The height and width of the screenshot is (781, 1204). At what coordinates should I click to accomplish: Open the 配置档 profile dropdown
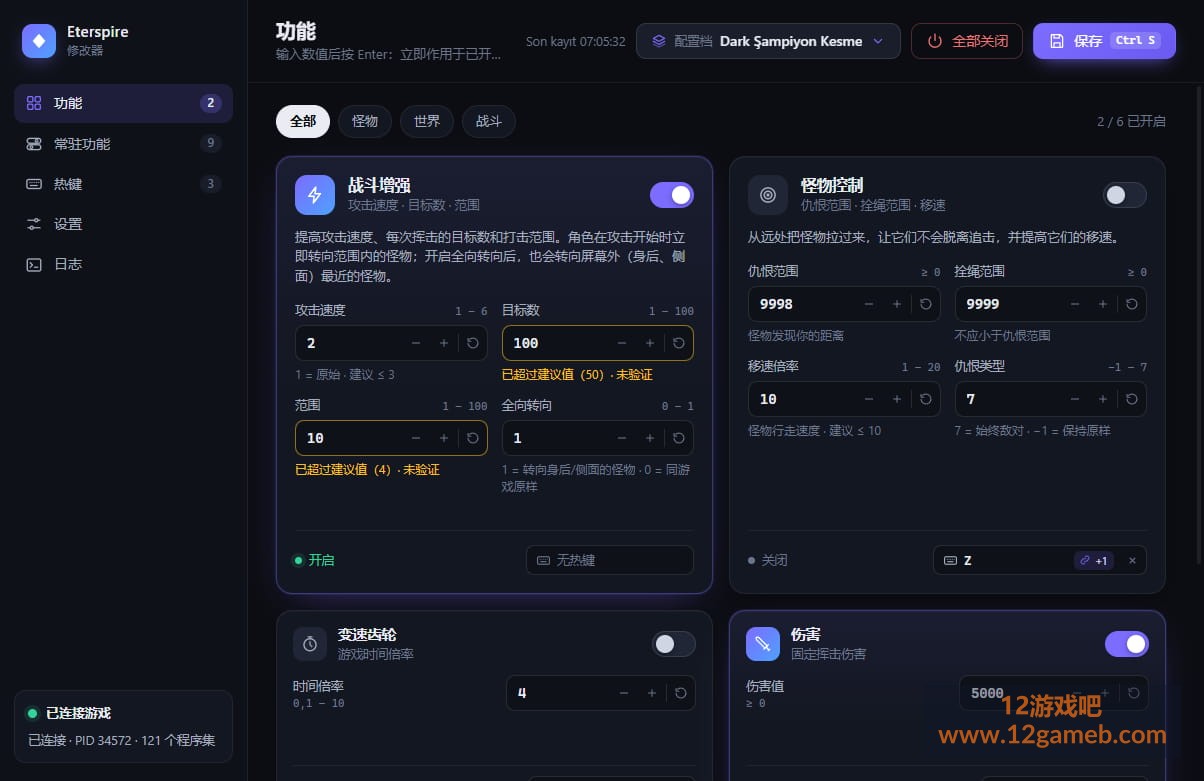[x=768, y=41]
